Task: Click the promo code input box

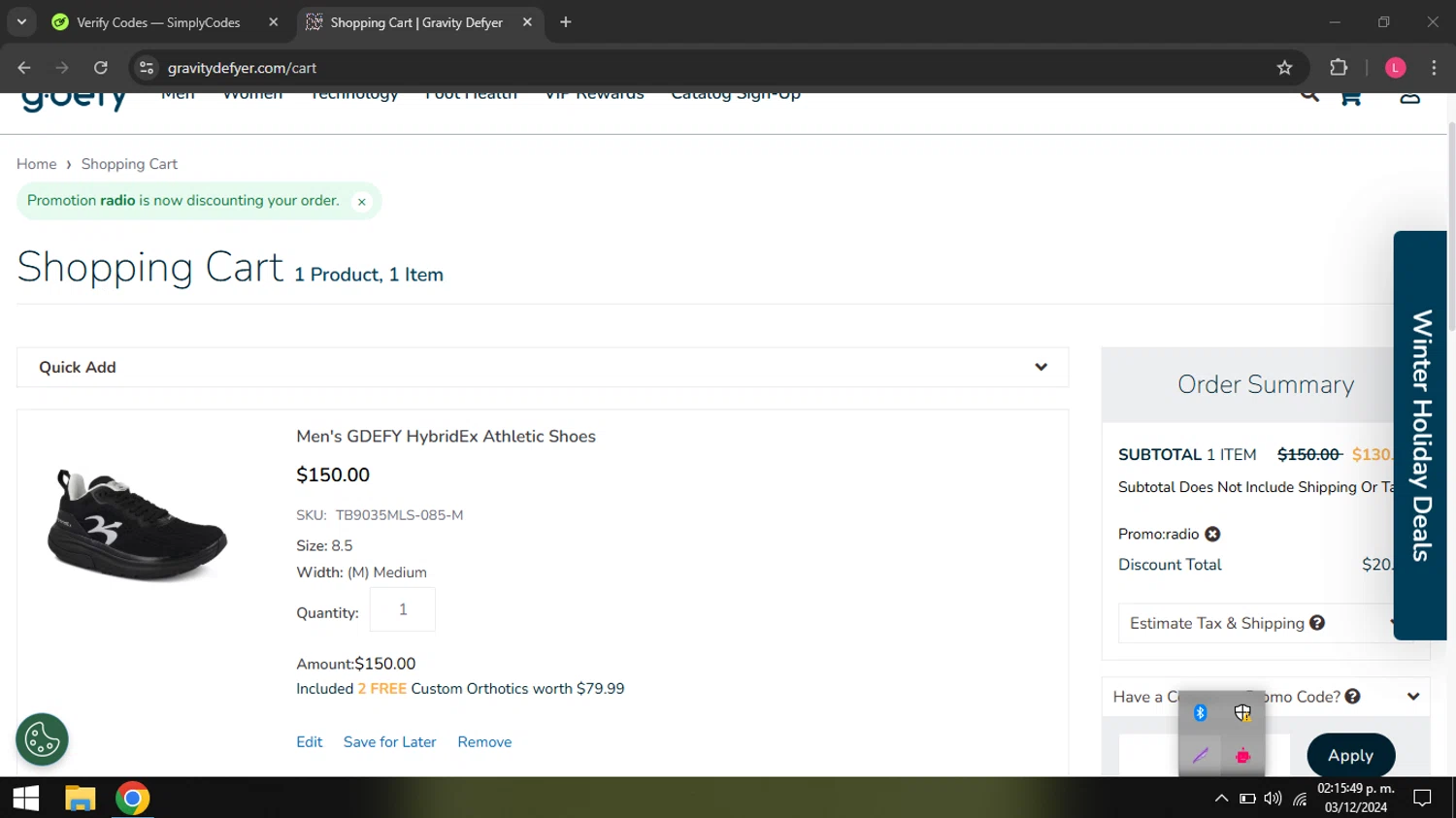Action: point(1205,756)
